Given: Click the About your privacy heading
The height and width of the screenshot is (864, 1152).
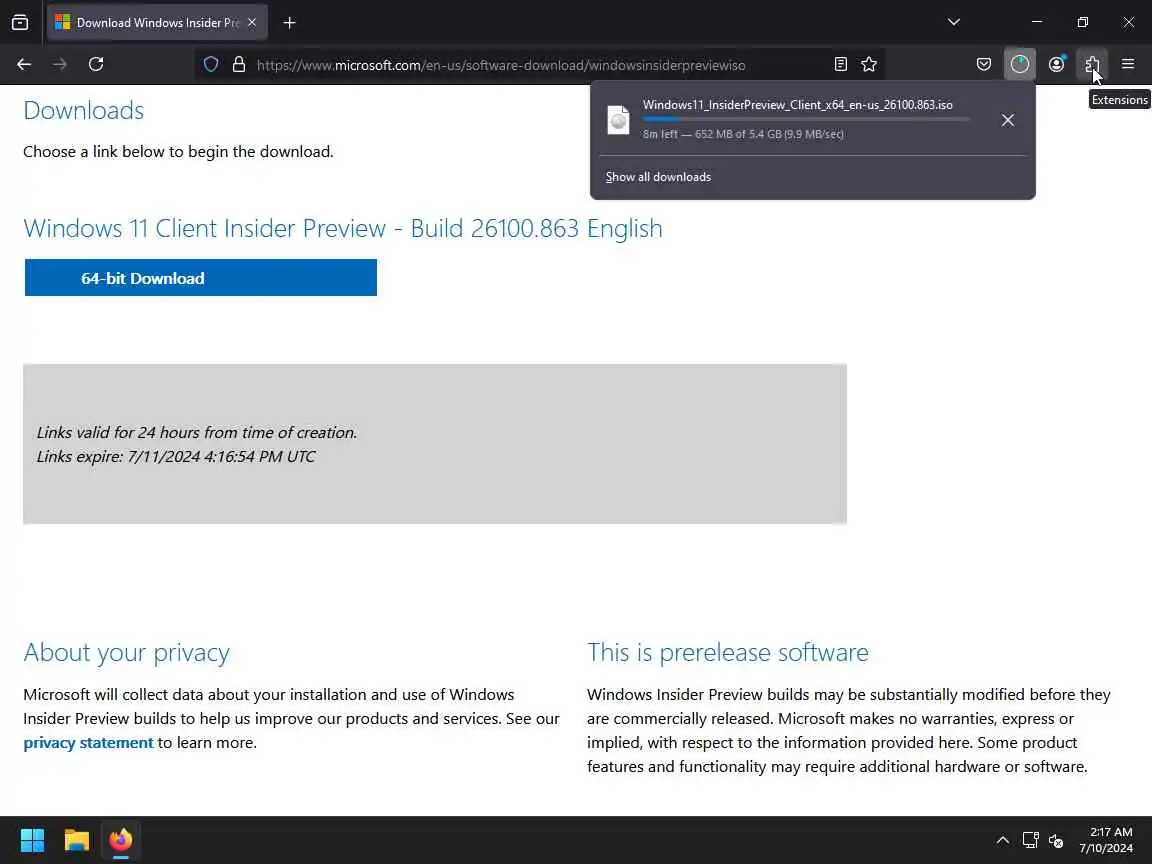Looking at the screenshot, I should coord(126,652).
